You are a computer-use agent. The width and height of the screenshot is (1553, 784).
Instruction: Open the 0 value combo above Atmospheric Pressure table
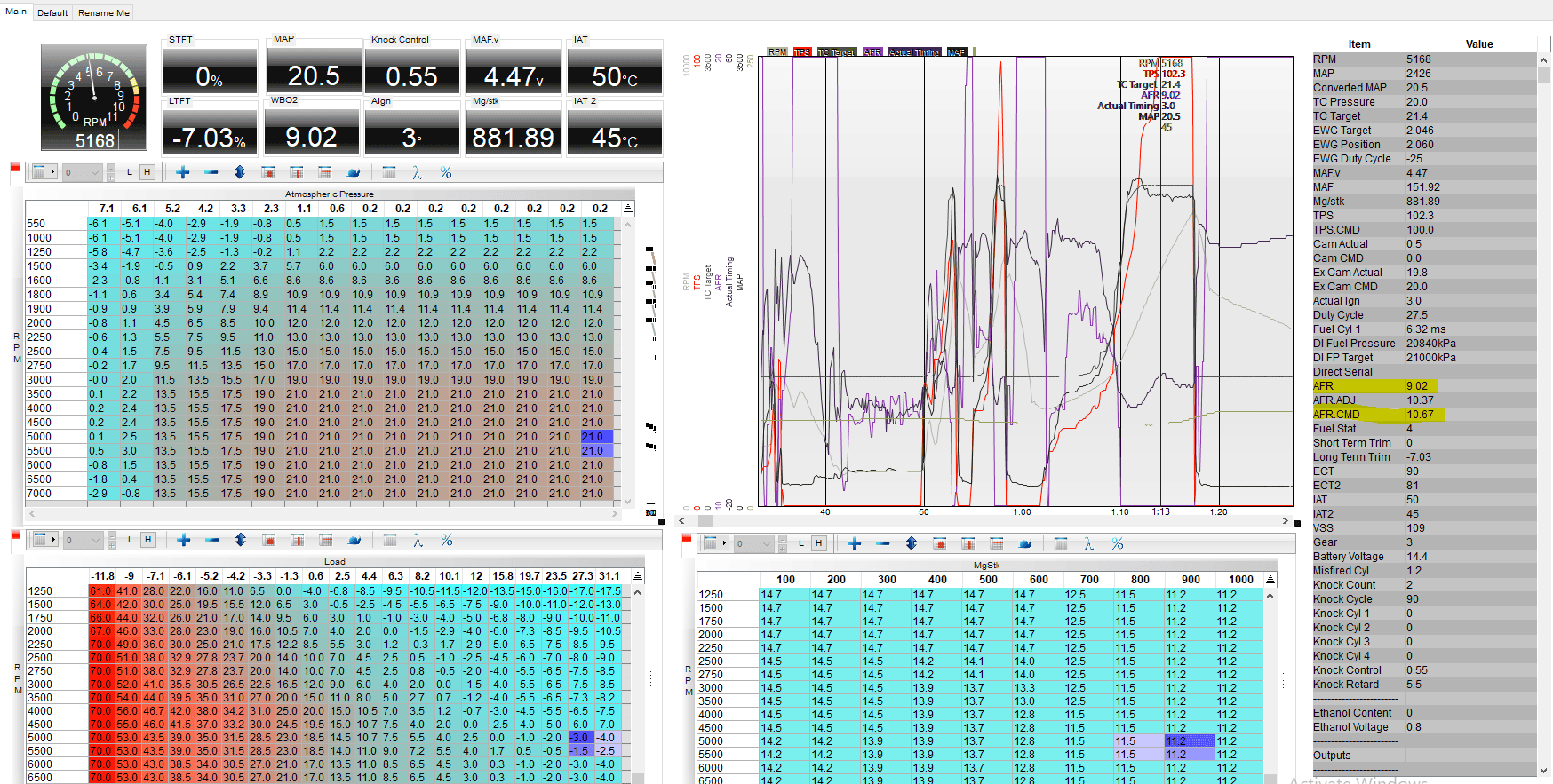[83, 172]
